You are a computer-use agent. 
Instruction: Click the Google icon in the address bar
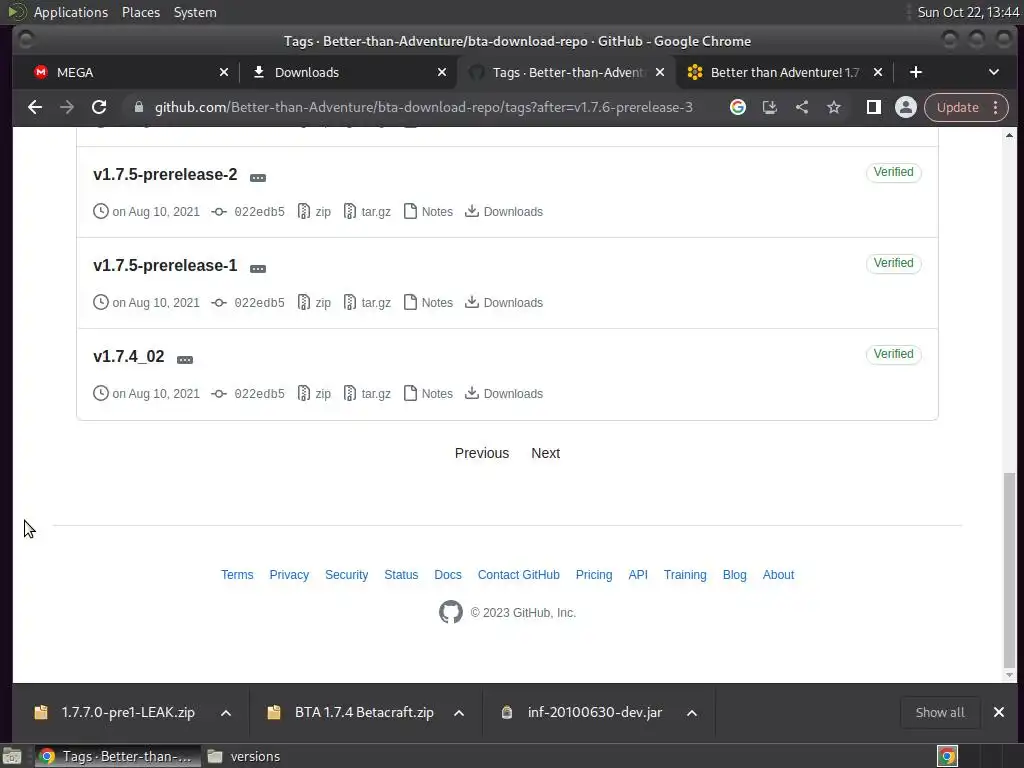pos(737,107)
